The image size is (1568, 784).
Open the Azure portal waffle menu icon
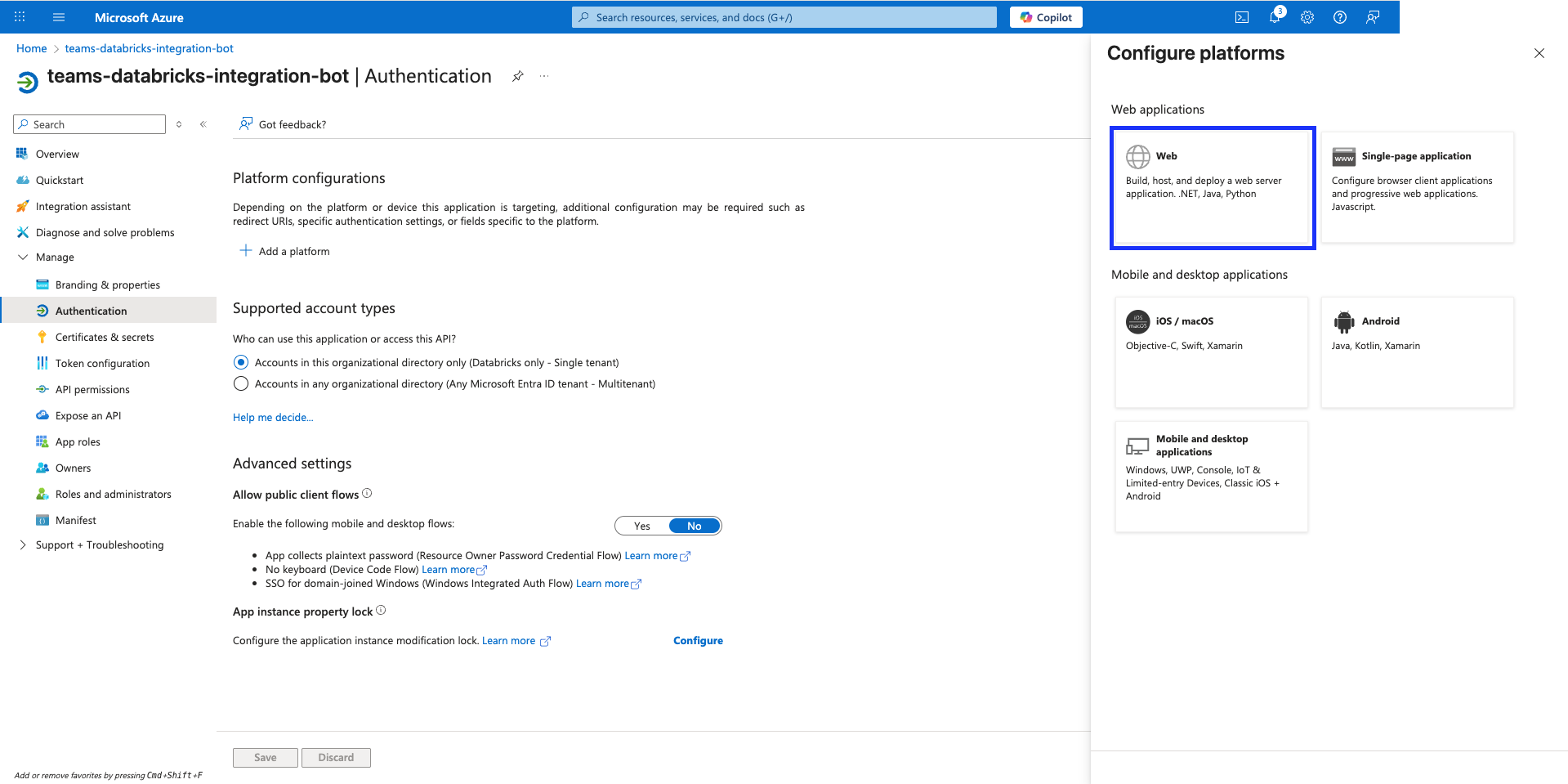pyautogui.click(x=20, y=17)
